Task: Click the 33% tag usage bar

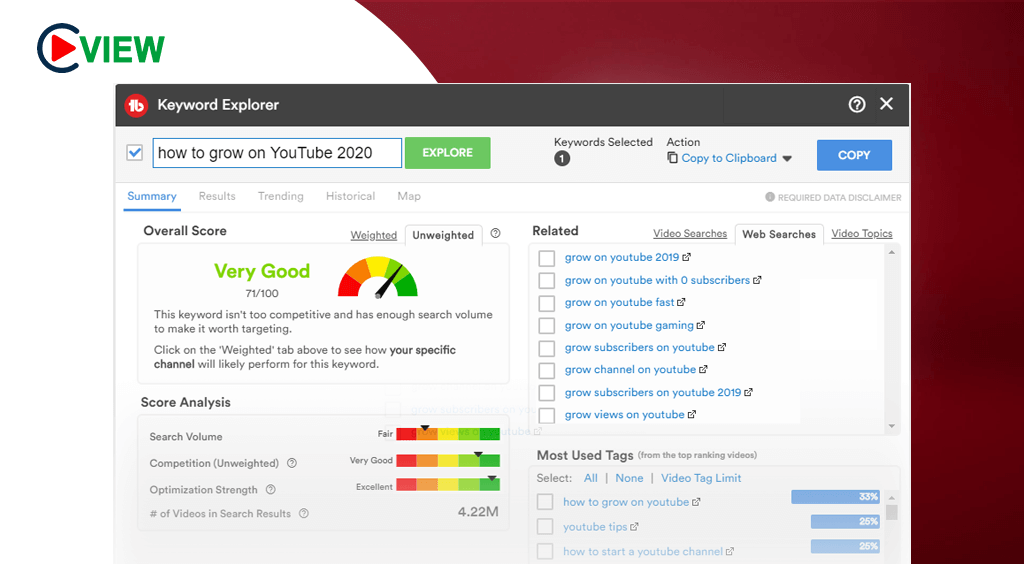Action: (x=835, y=497)
